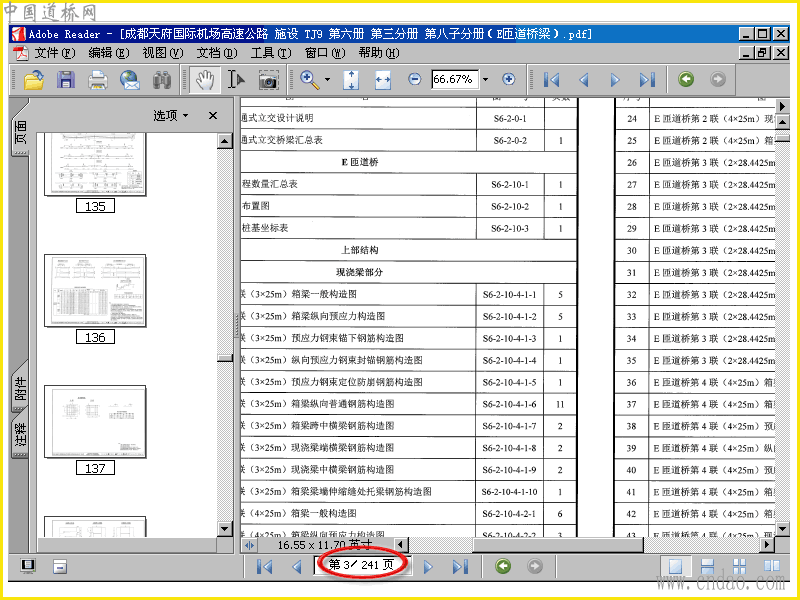Open the 编辑(E) menu

[x=109, y=53]
